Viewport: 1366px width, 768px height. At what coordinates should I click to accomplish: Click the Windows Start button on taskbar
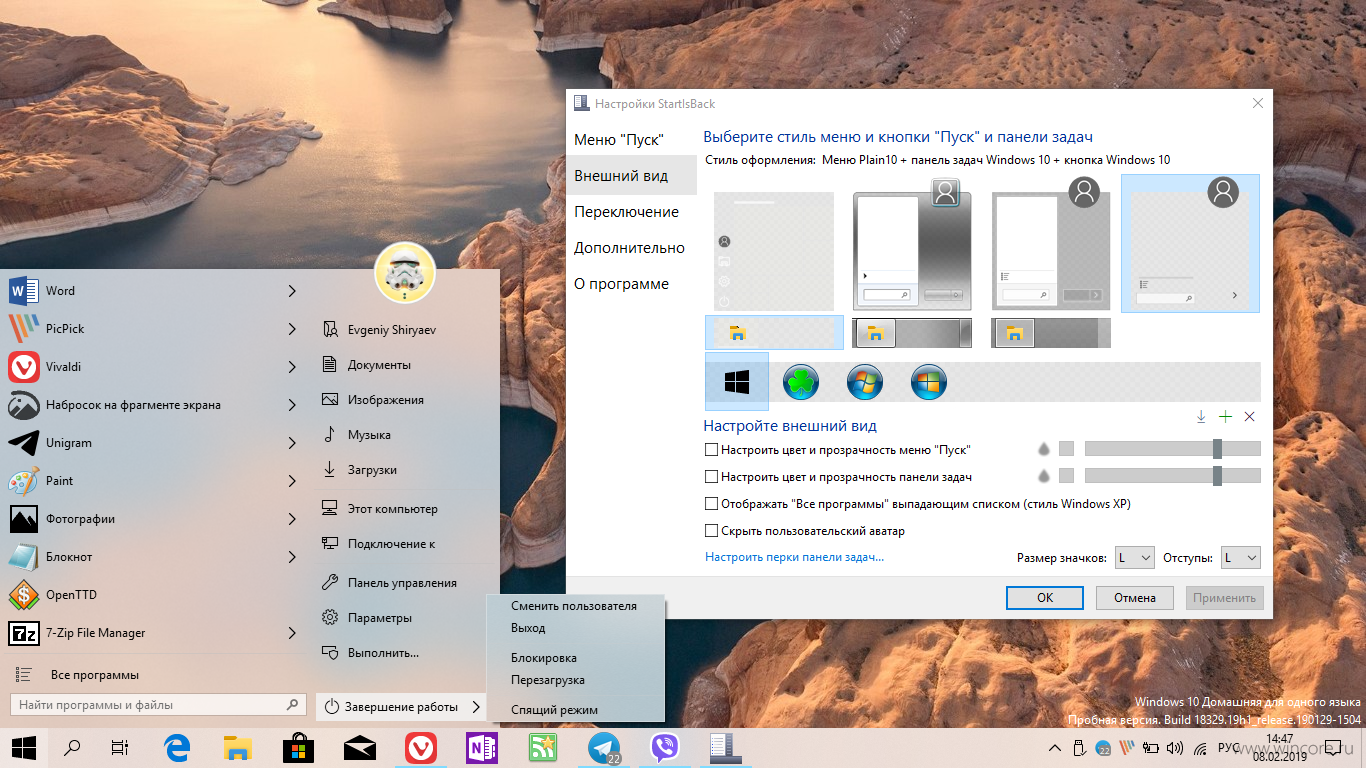(23, 747)
